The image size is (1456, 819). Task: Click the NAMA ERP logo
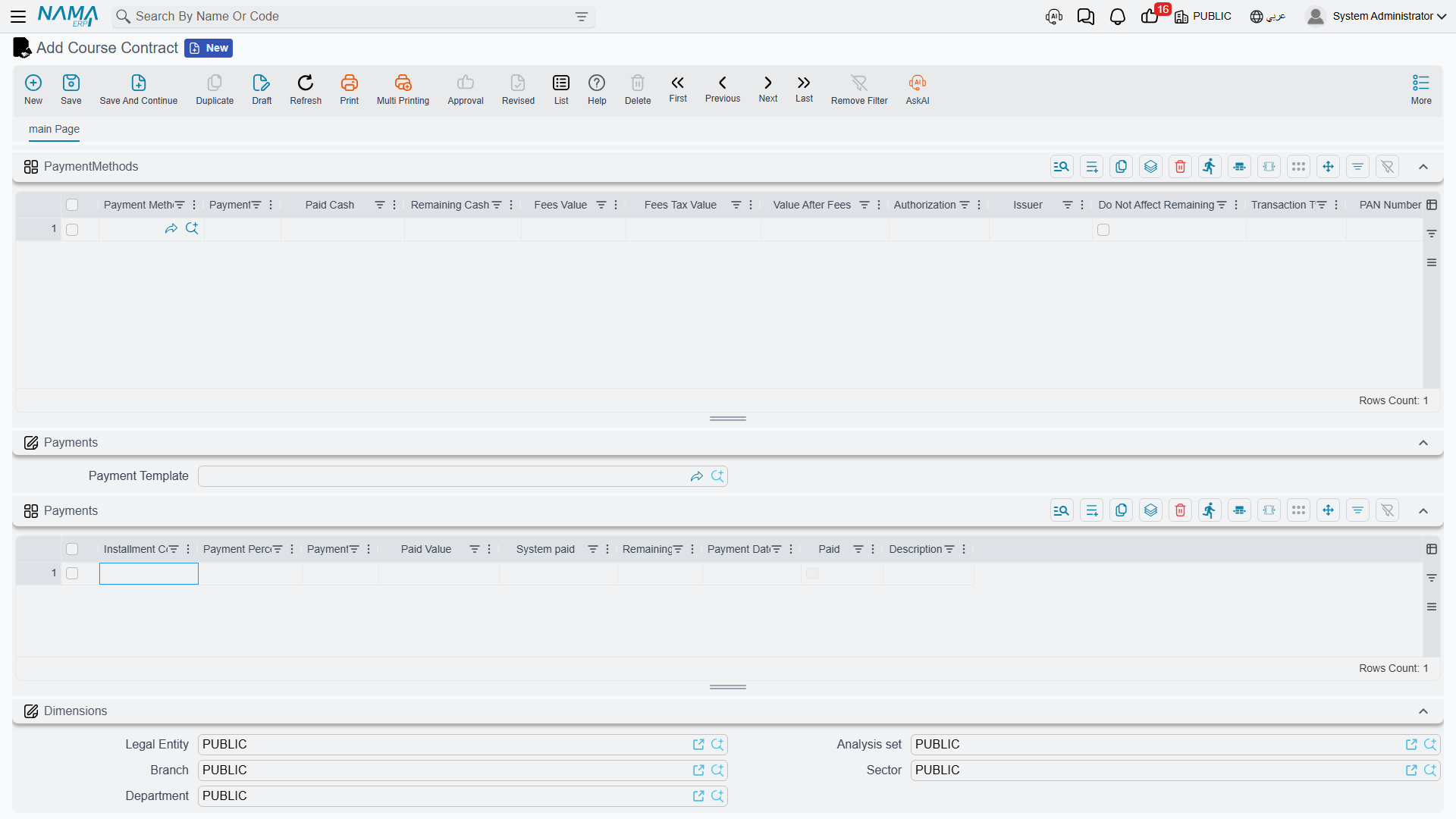tap(68, 16)
